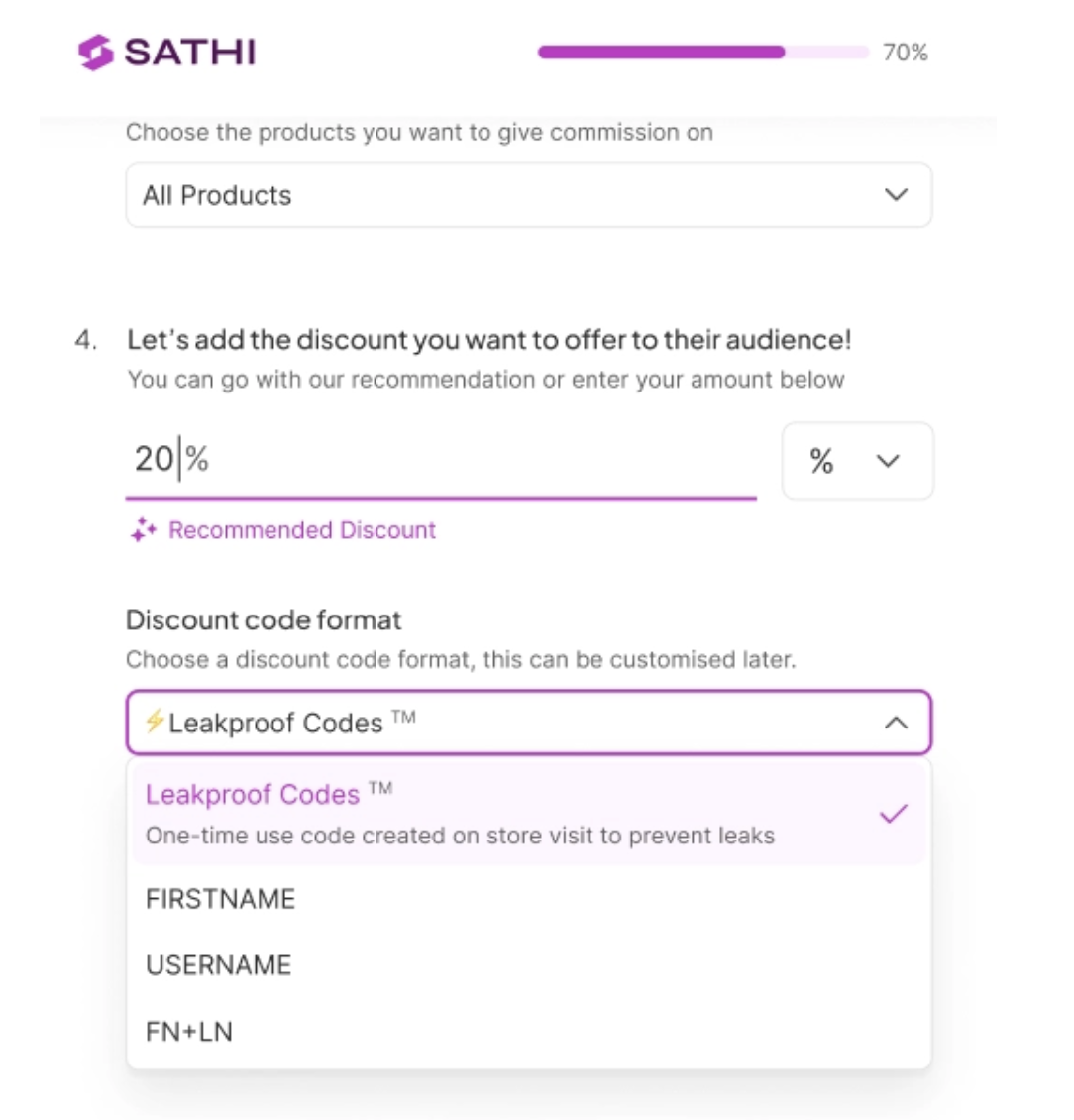Click the Discount code format heading

pos(264,620)
